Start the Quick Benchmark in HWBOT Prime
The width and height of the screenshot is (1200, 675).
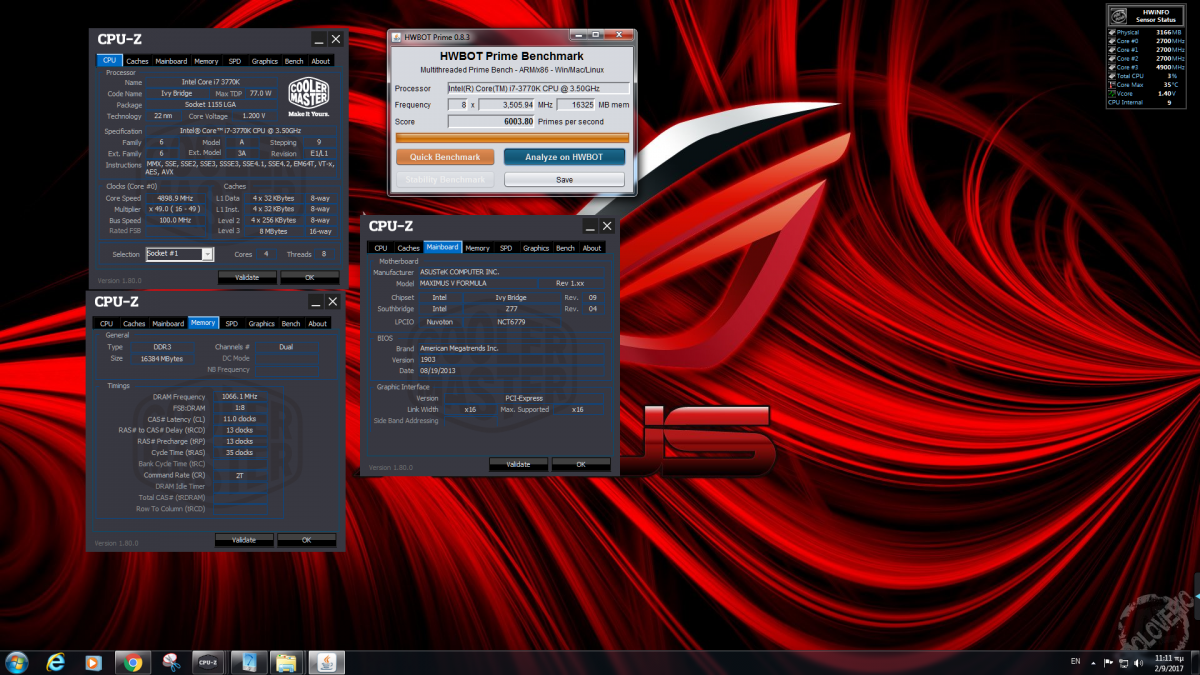(445, 157)
